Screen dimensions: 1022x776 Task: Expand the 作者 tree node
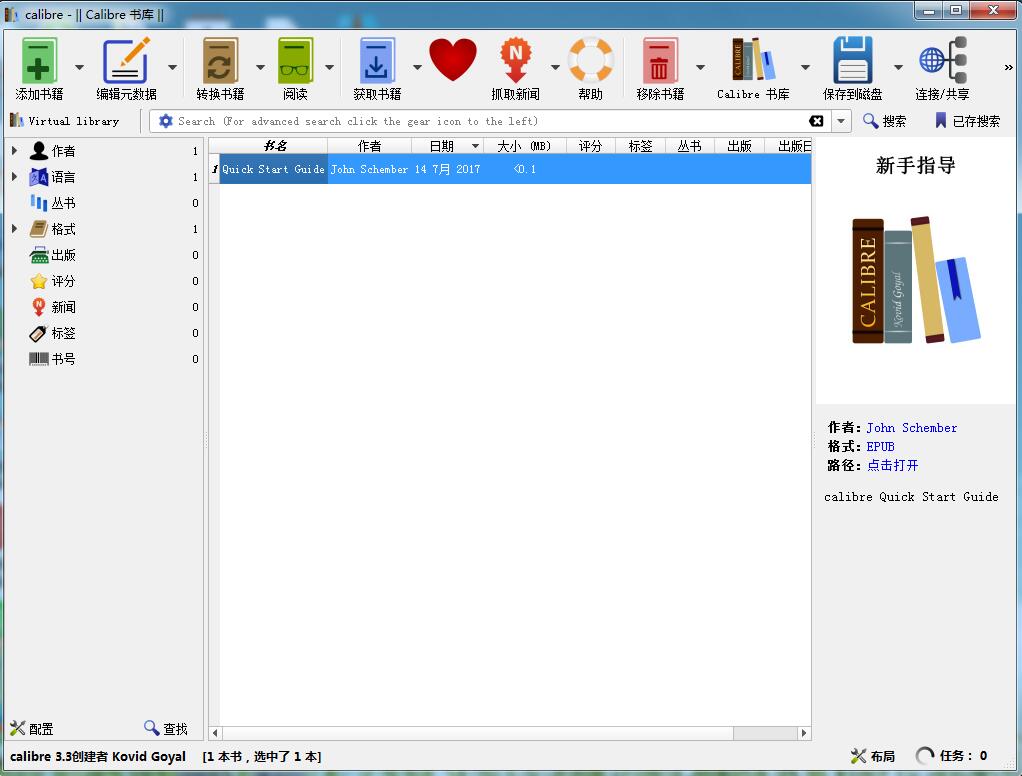pos(14,151)
